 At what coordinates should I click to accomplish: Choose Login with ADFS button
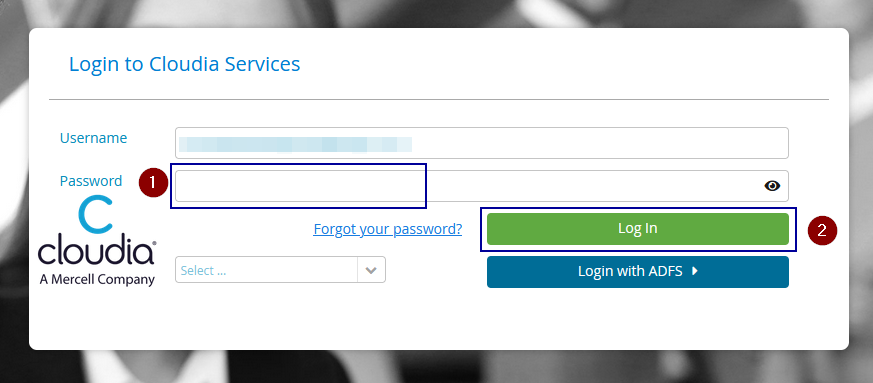pyautogui.click(x=637, y=272)
